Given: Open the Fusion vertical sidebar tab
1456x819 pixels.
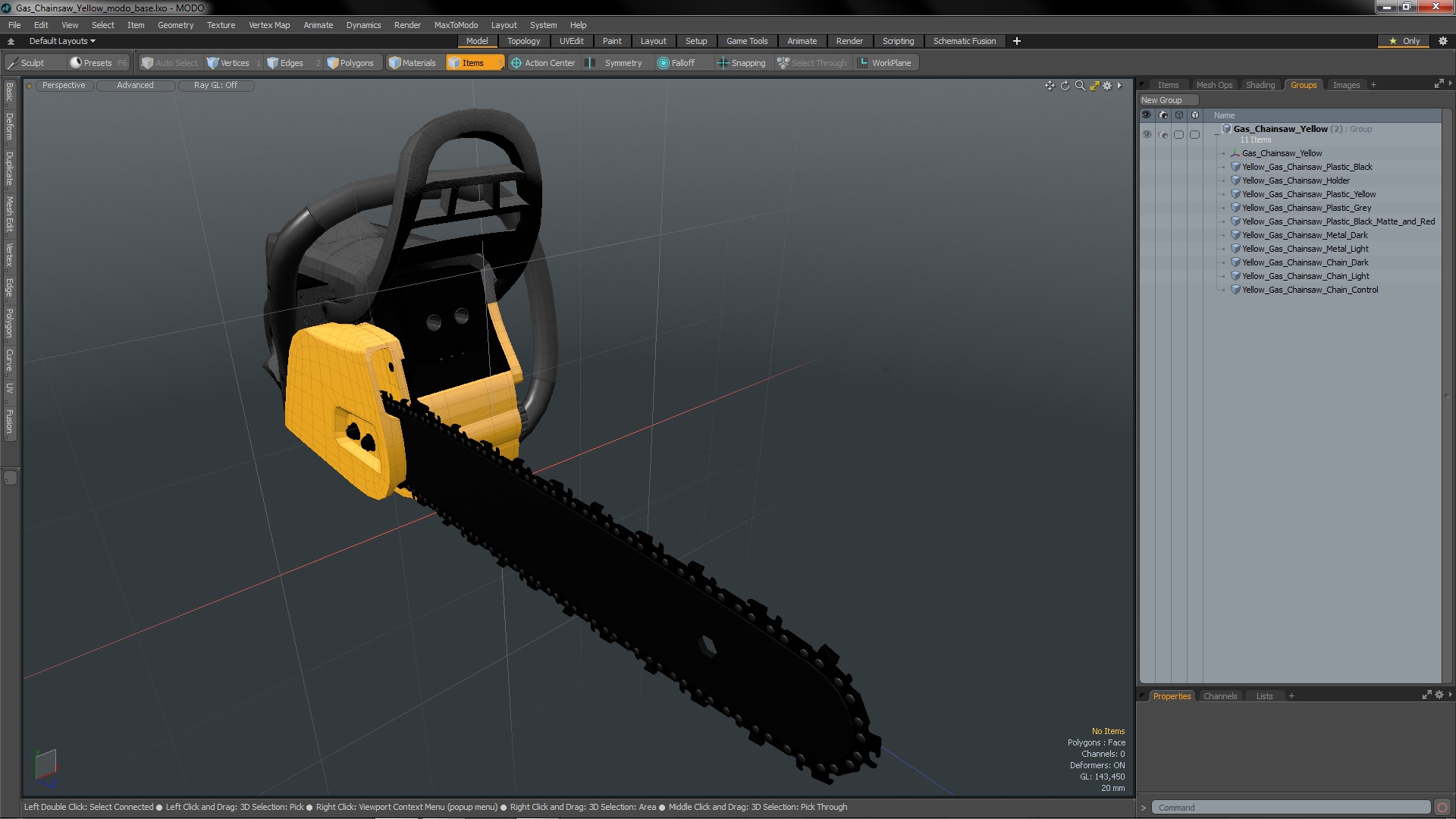Looking at the screenshot, I should [10, 422].
